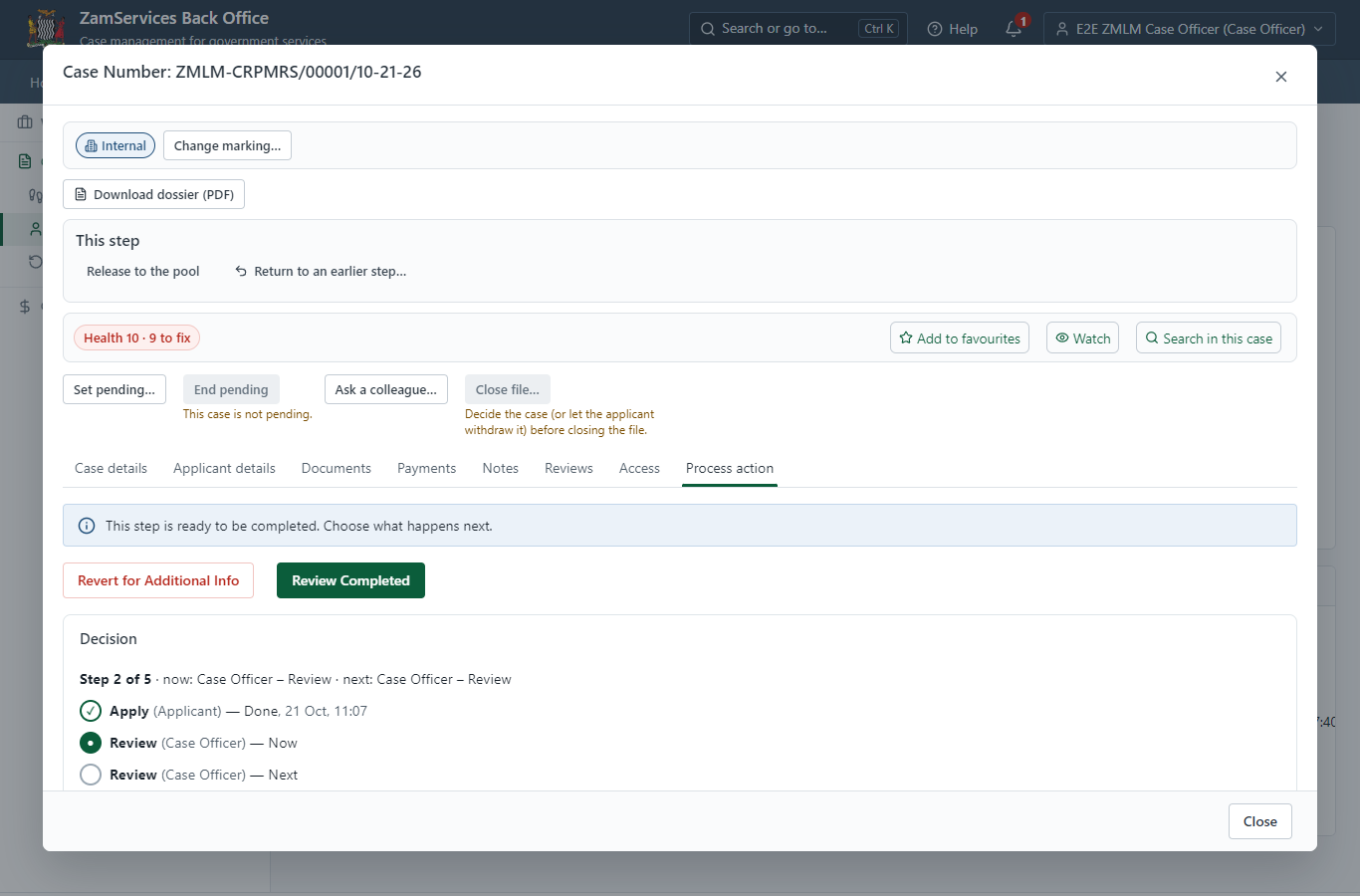Screen dimensions: 1360x896
Task: Click the Health 10 · 9 to fix badge
Action: click(x=136, y=337)
